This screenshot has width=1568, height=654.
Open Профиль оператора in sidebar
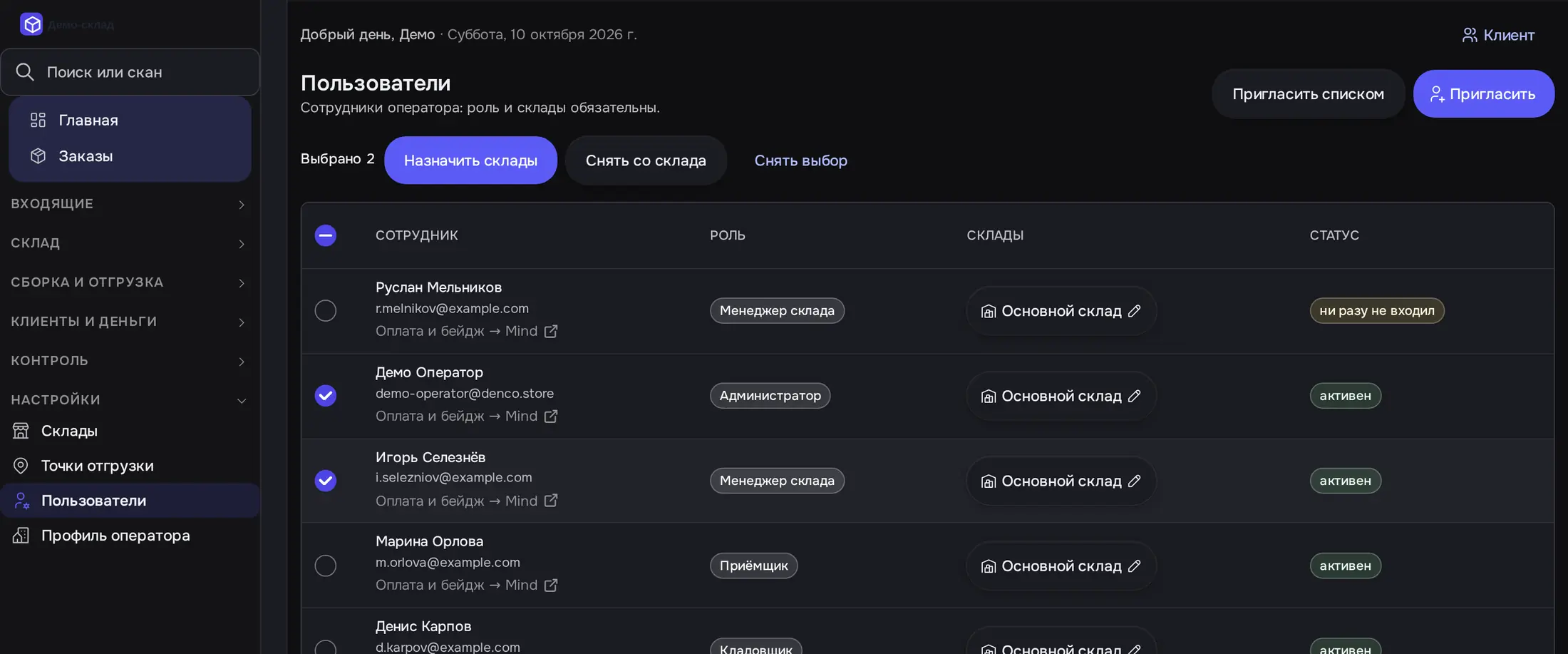[130, 536]
